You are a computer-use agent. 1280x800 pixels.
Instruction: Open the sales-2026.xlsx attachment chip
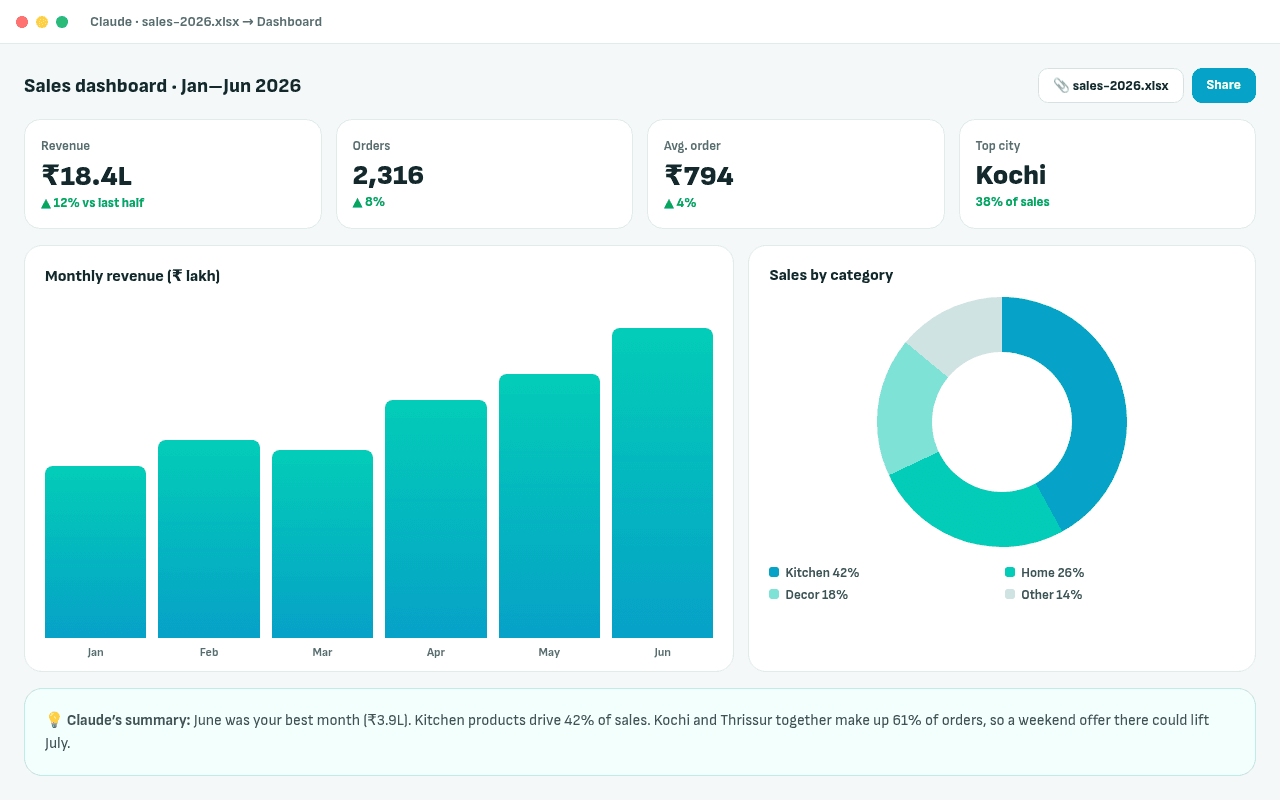[1111, 86]
